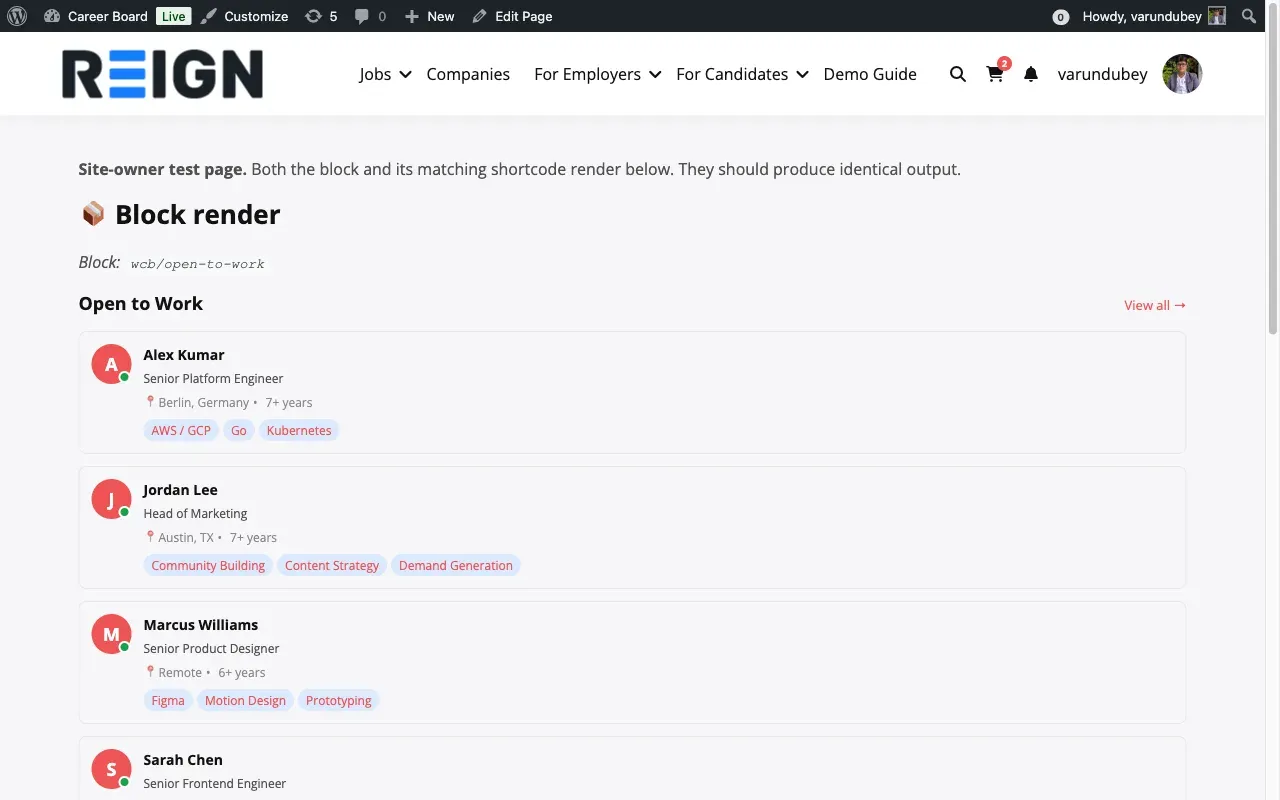The height and width of the screenshot is (800, 1280).
Task: Open the WordPress logo menu
Action: [16, 16]
